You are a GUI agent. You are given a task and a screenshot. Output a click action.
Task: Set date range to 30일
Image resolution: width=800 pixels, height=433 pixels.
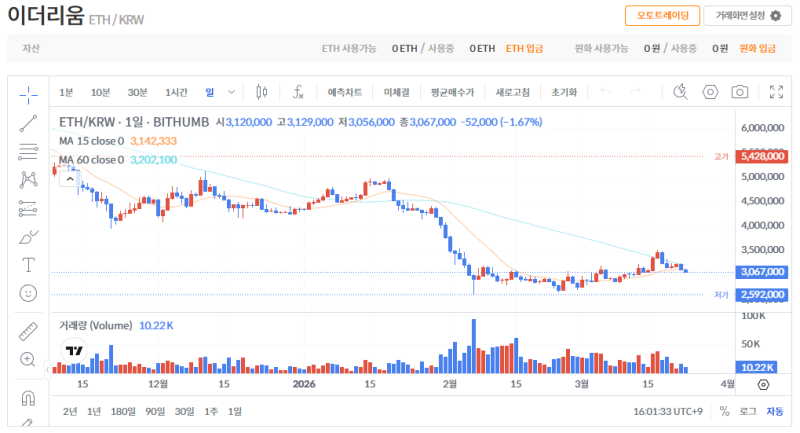click(184, 412)
